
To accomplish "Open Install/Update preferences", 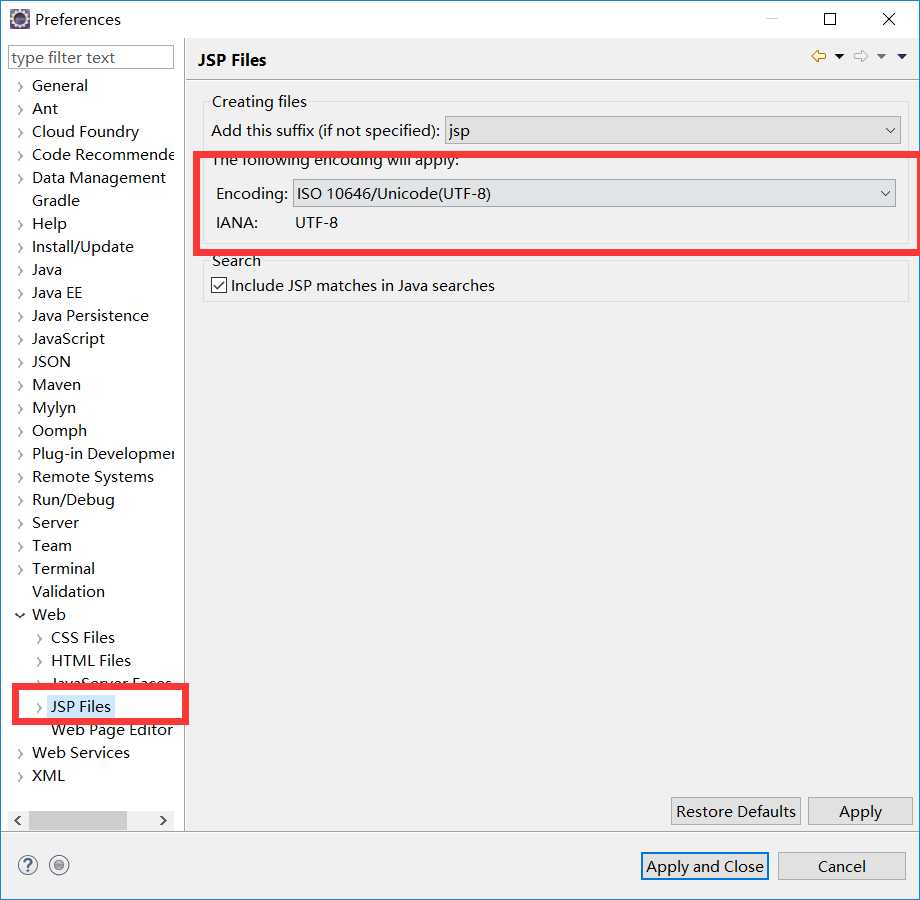I will coord(83,246).
